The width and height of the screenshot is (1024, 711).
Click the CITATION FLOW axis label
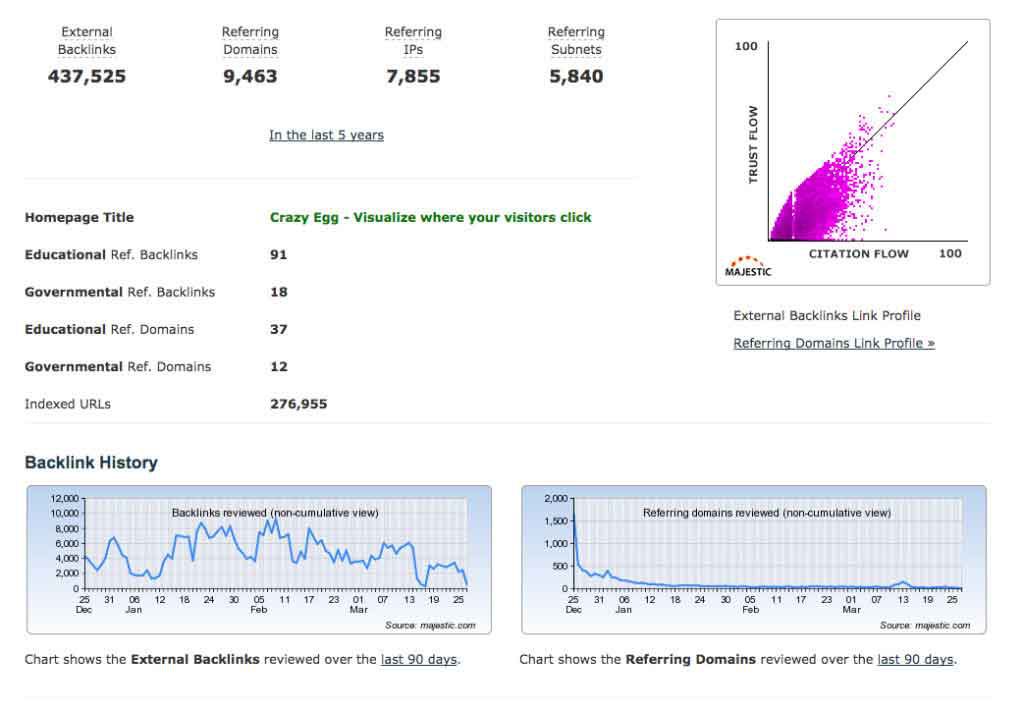pos(858,254)
